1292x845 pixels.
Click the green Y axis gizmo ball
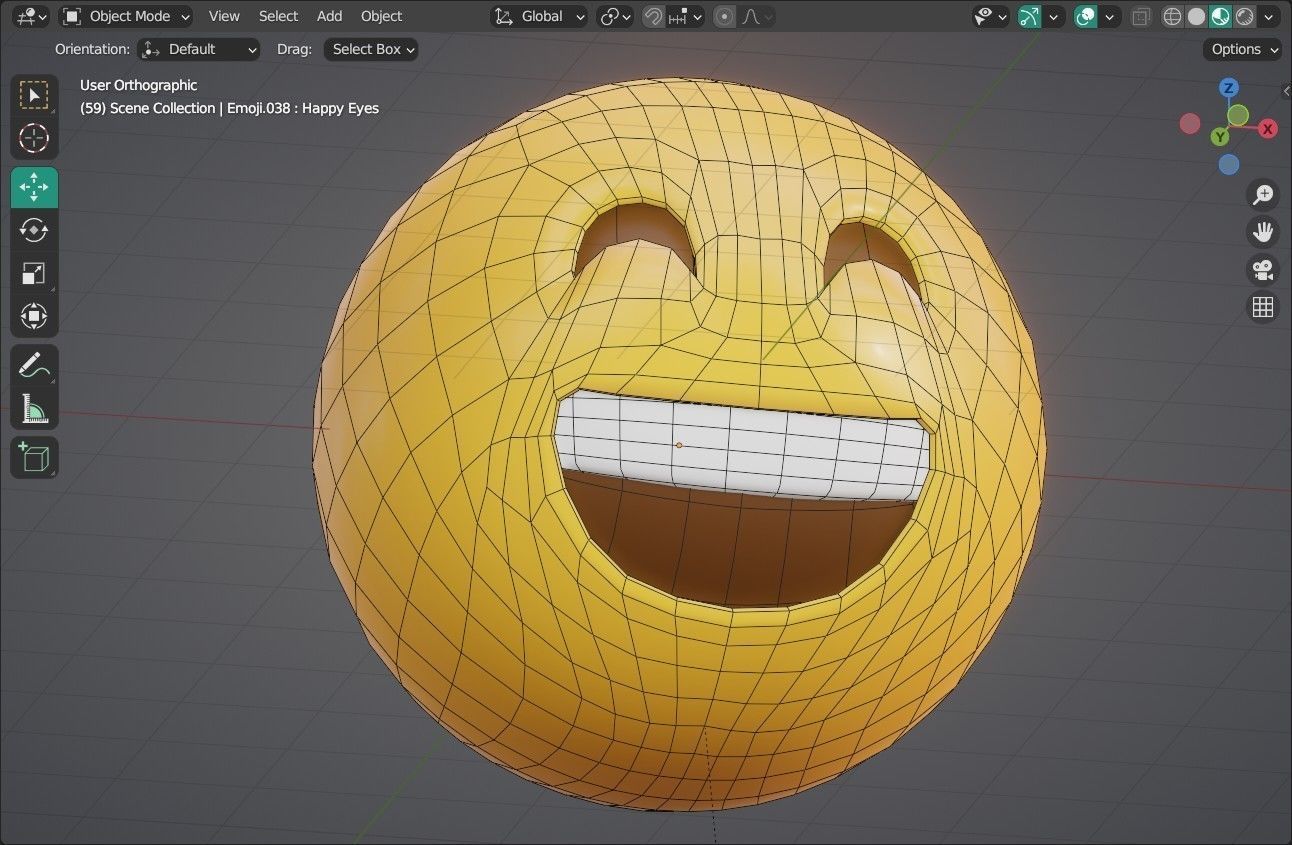coord(1220,137)
